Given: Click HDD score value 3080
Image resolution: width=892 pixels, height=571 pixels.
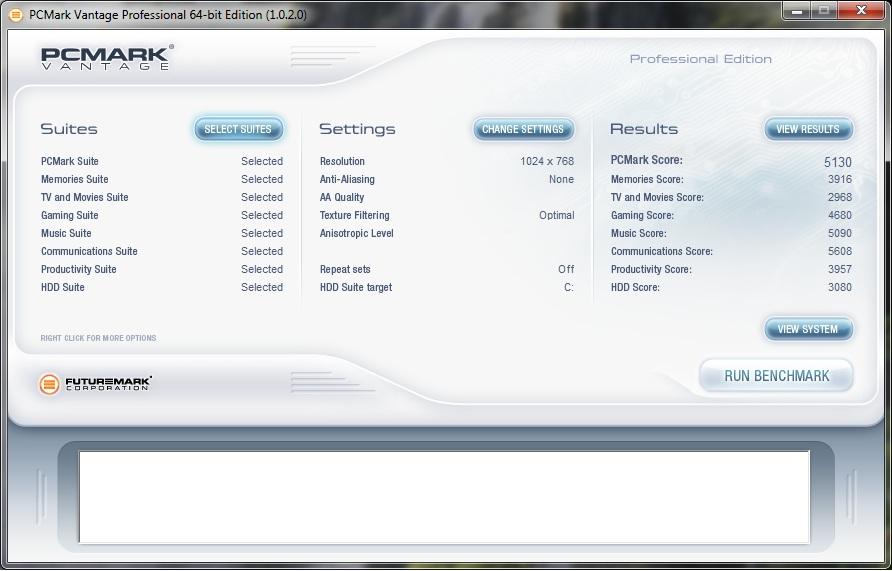Looking at the screenshot, I should (x=840, y=287).
